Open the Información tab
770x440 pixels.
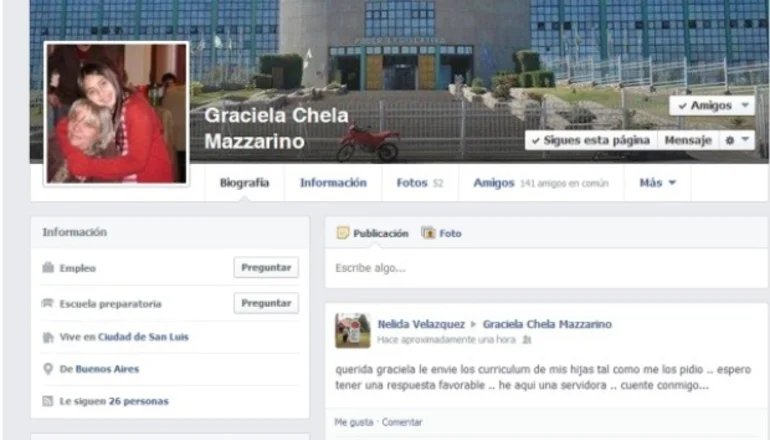click(x=333, y=183)
